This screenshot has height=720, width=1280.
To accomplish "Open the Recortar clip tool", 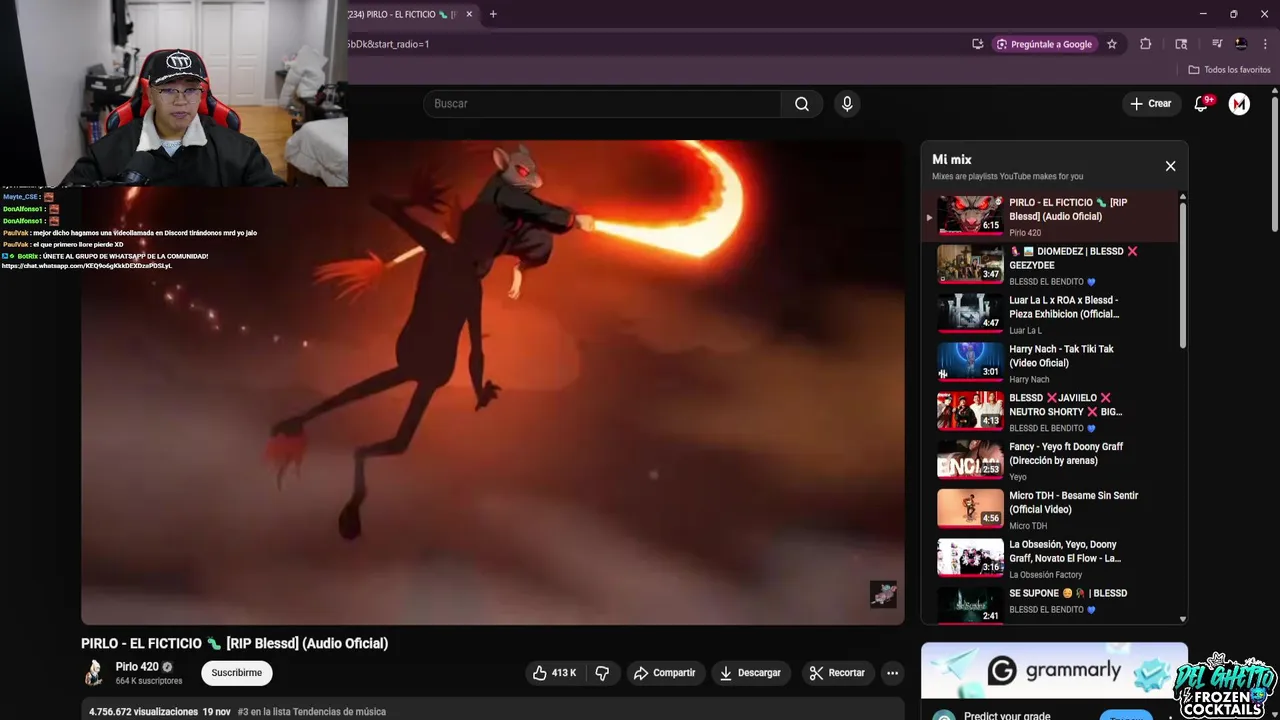I will tap(836, 673).
